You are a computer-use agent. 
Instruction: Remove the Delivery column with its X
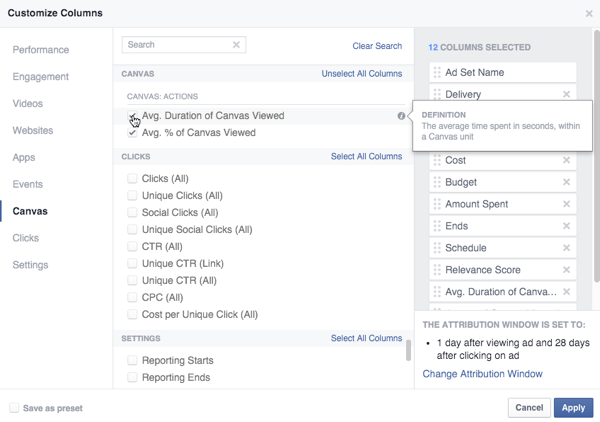(x=566, y=95)
